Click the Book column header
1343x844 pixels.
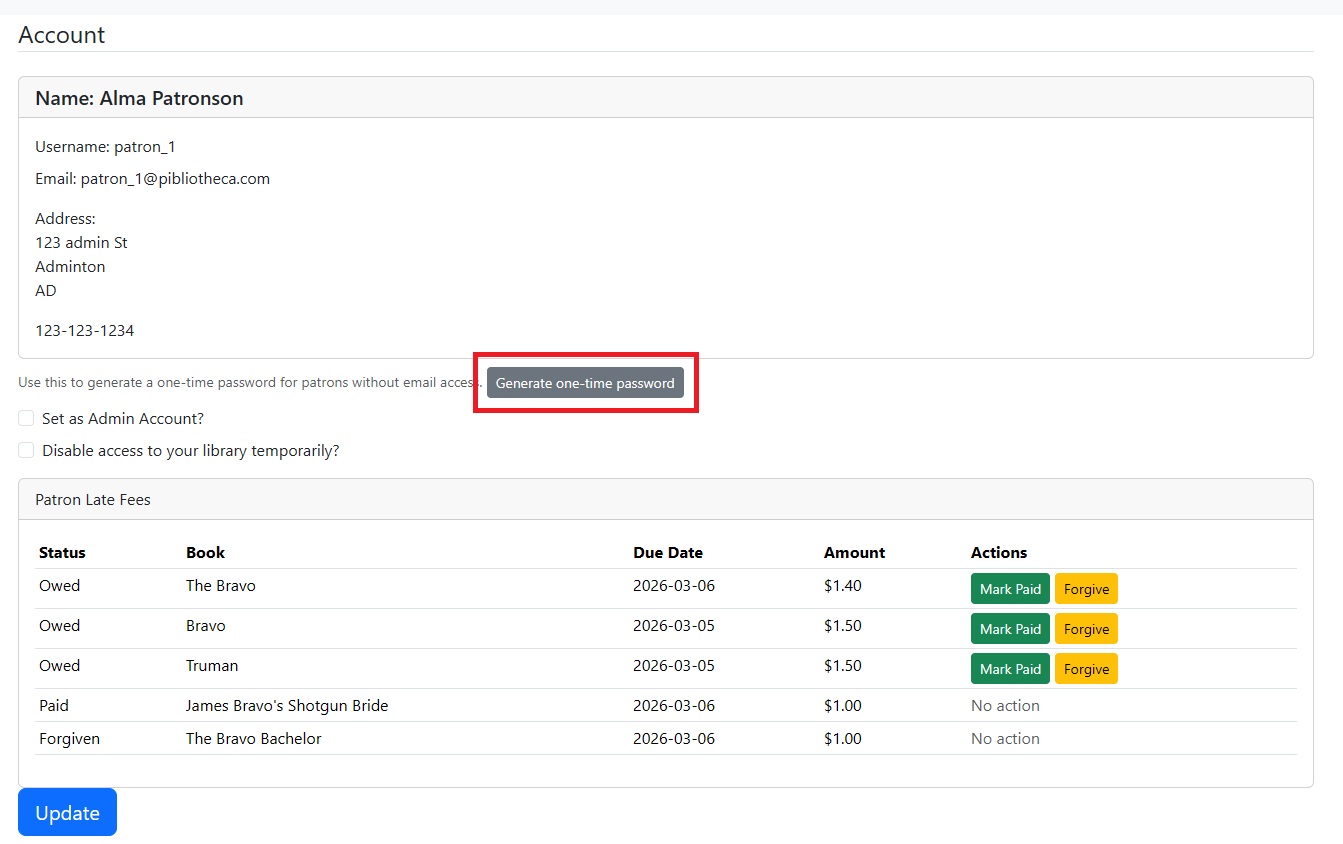tap(205, 552)
